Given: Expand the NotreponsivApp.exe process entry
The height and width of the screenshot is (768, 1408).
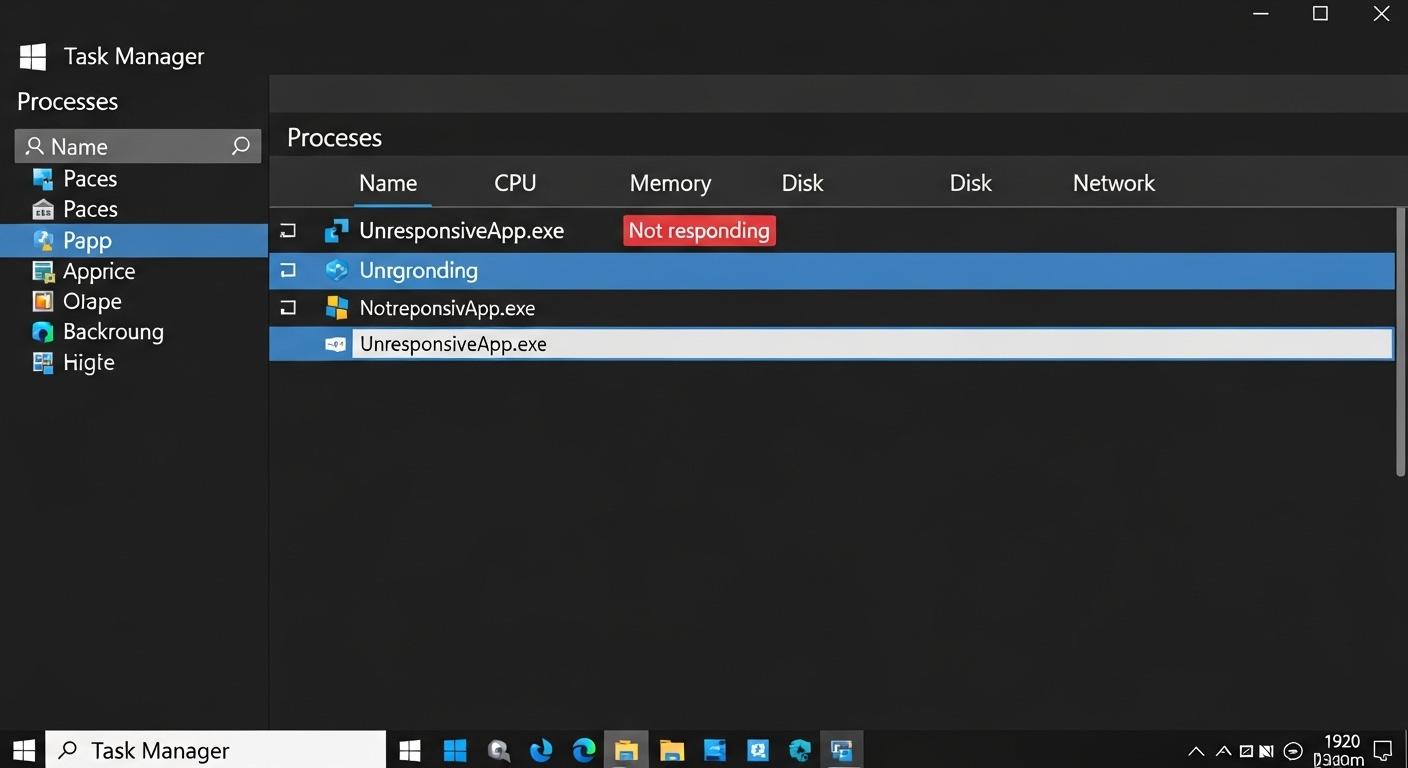Looking at the screenshot, I should click(288, 307).
